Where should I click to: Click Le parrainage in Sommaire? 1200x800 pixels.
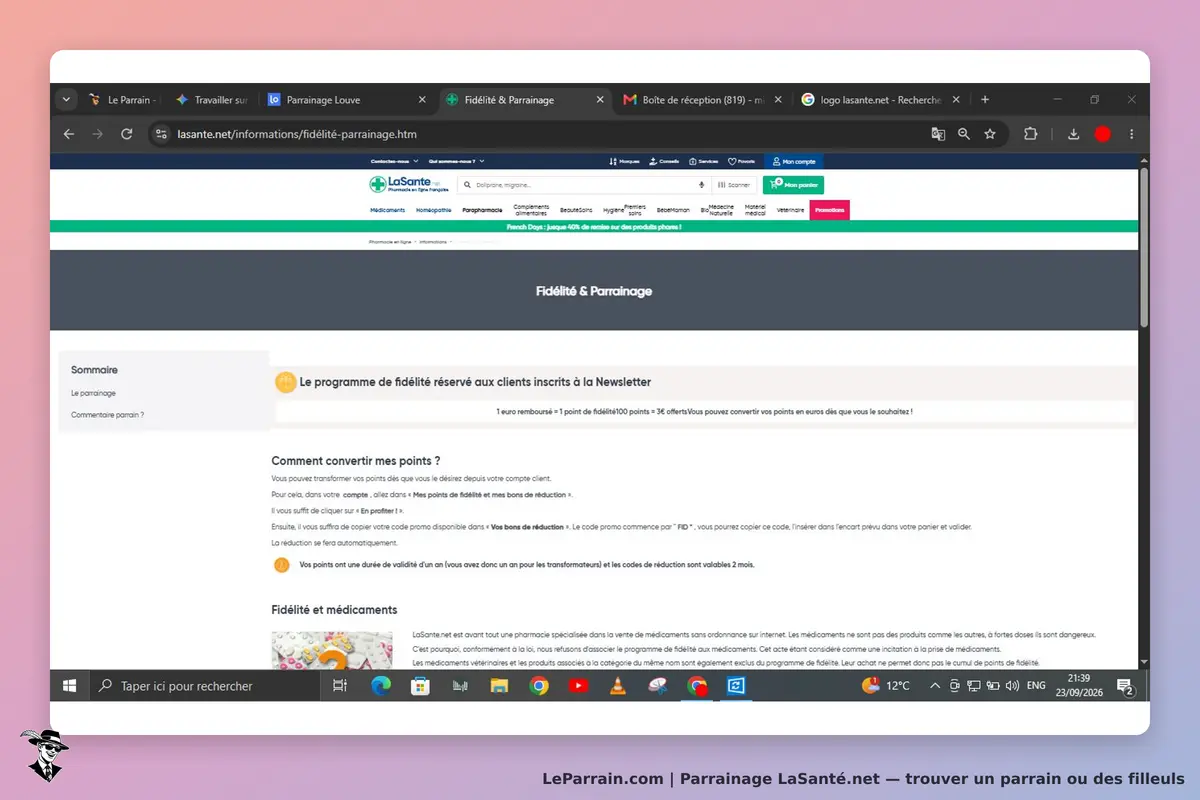point(94,393)
